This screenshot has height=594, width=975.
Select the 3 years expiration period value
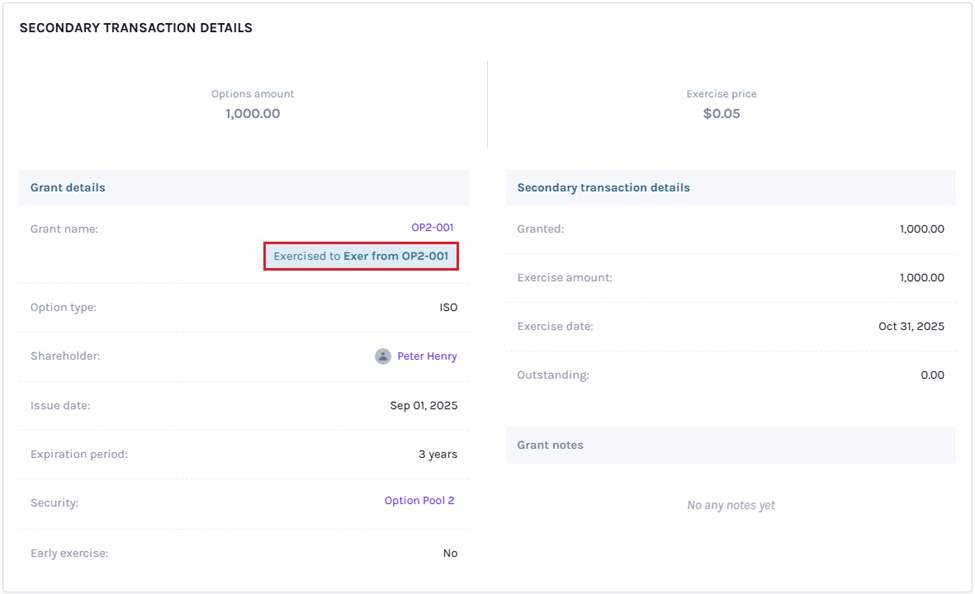point(435,454)
